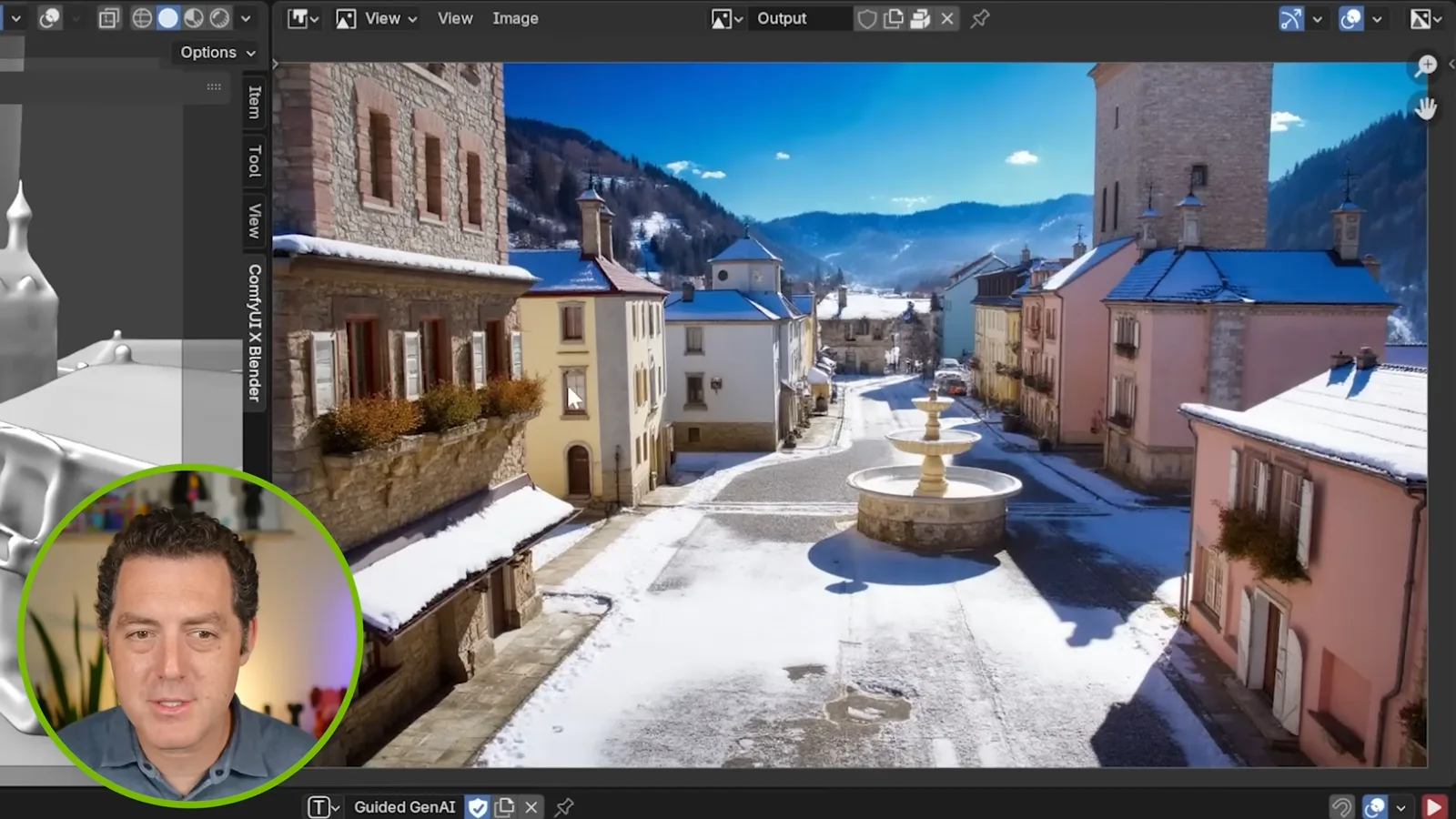Unlink the Guided GenAI text block
This screenshot has height=819, width=1456.
pyautogui.click(x=531, y=807)
